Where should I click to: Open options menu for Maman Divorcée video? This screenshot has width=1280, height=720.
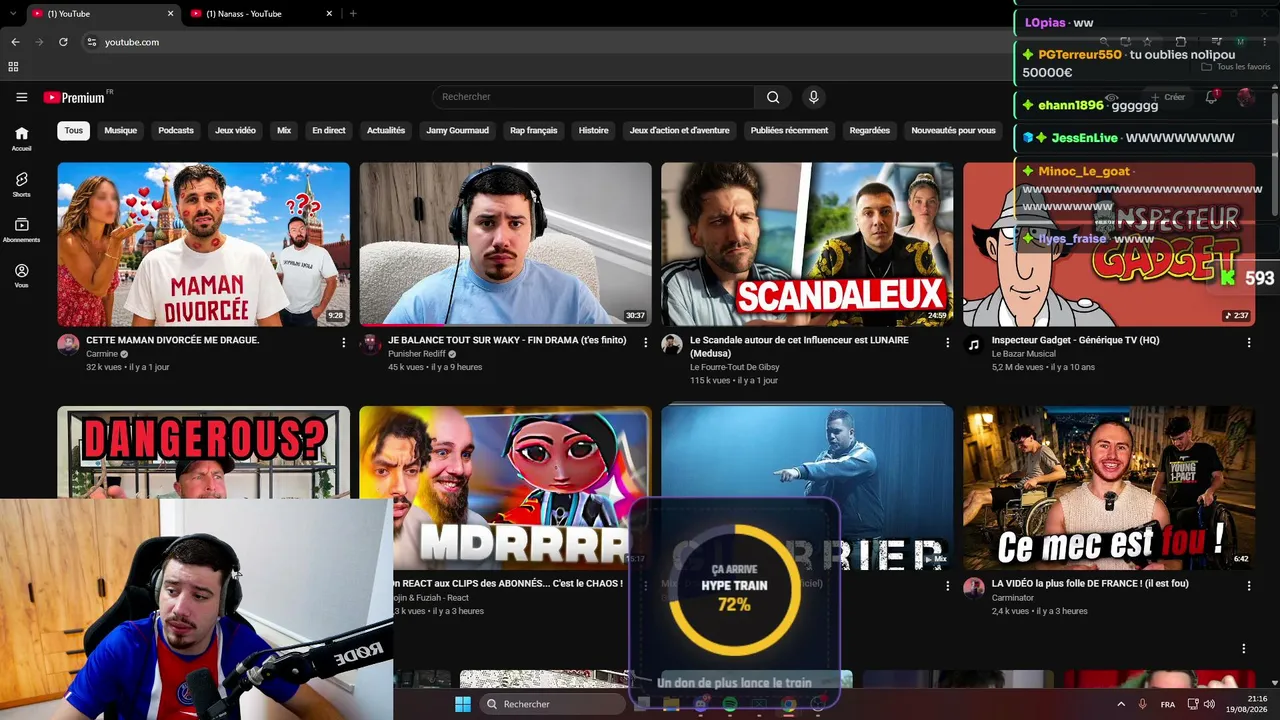344,342
